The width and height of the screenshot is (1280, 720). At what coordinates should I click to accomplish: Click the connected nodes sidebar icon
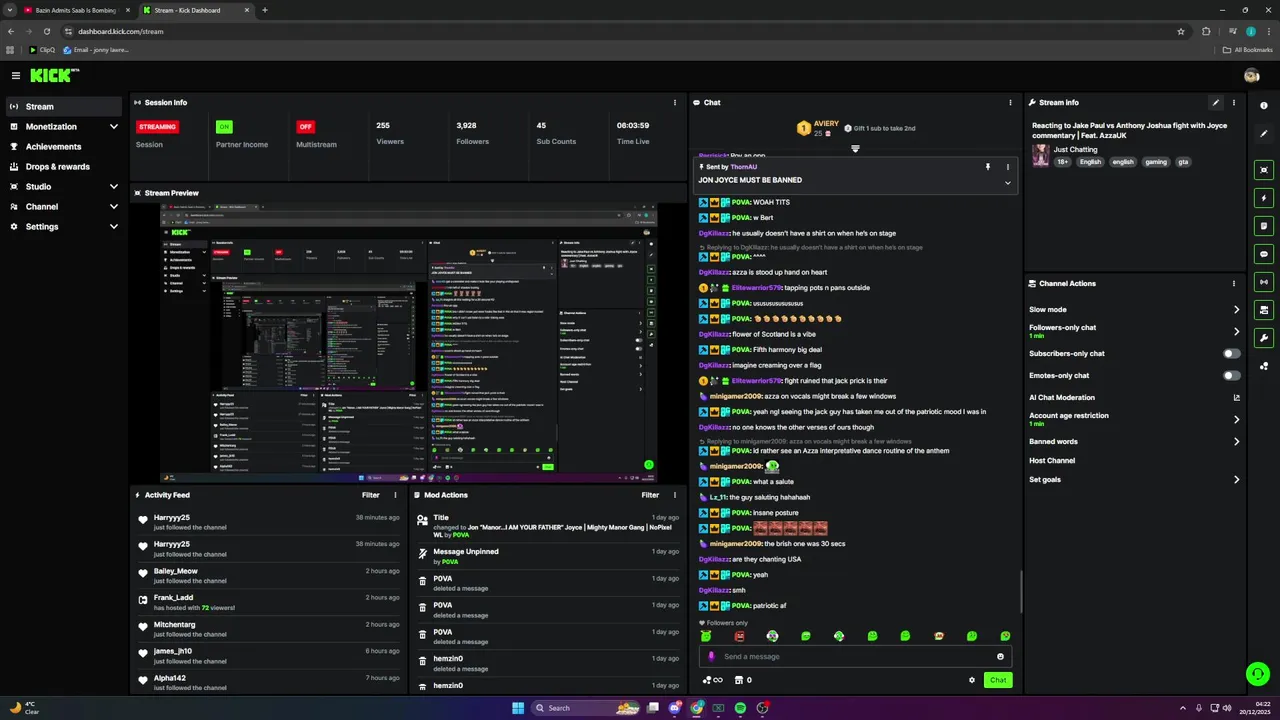pyautogui.click(x=1264, y=366)
